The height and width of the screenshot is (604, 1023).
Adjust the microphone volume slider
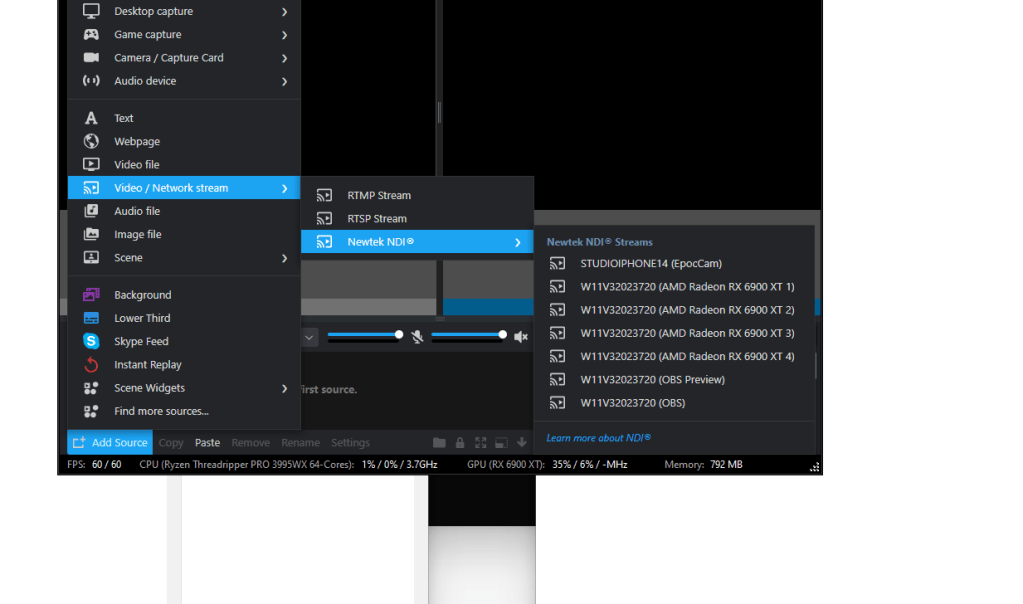tap(365, 335)
